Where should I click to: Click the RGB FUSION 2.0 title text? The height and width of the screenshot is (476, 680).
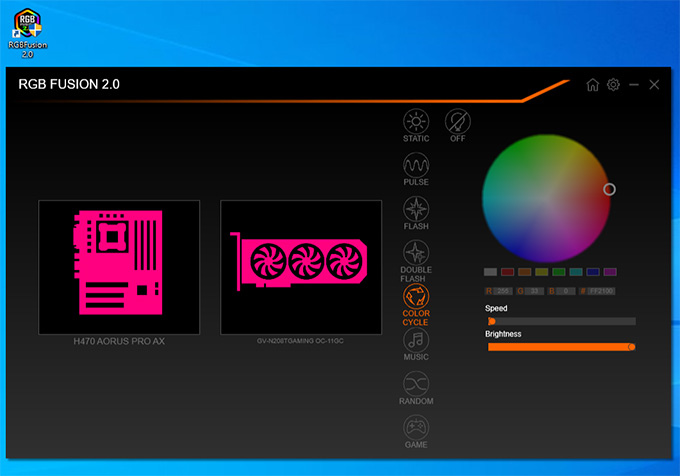[69, 84]
